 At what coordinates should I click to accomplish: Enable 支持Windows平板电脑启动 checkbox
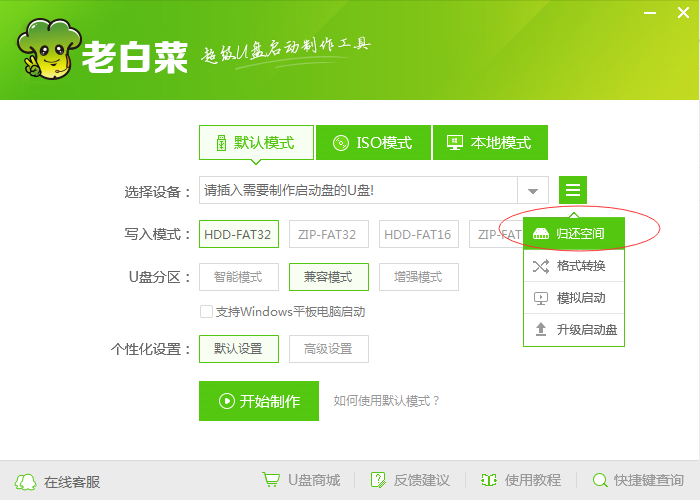point(206,312)
